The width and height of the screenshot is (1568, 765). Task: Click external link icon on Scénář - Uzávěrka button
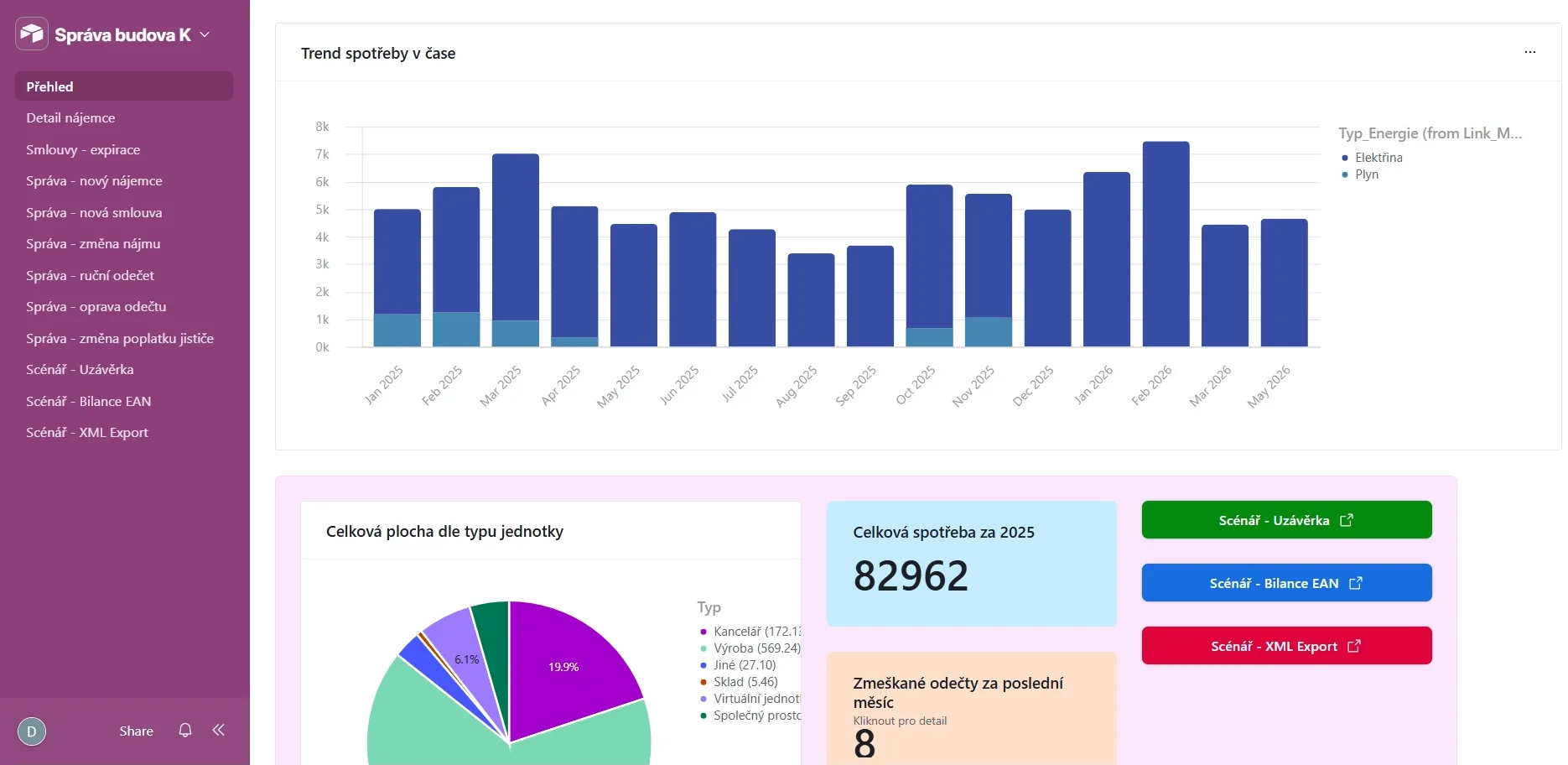point(1347,520)
